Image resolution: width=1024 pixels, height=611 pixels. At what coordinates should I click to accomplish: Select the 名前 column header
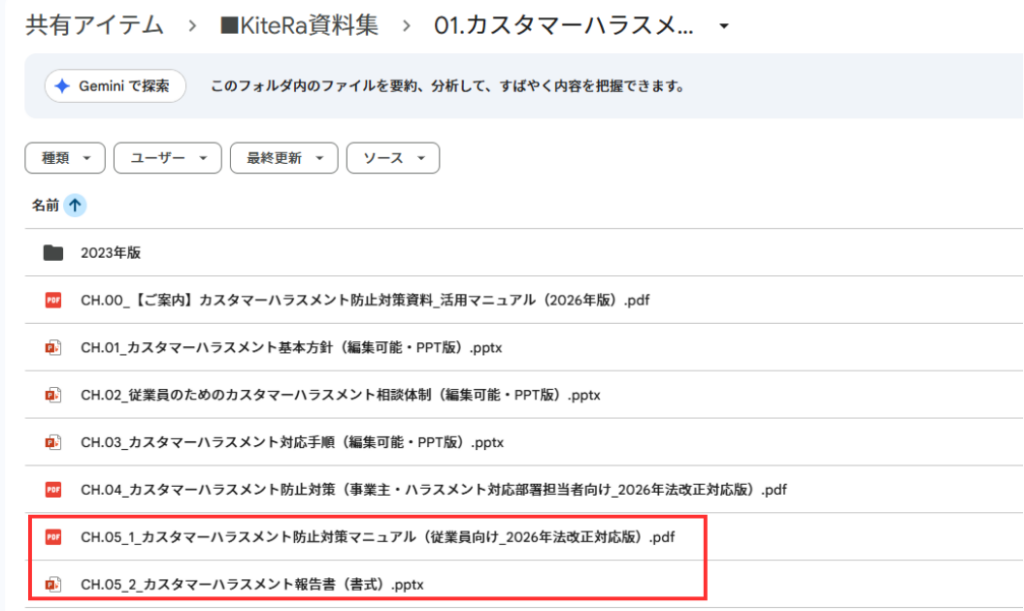pyautogui.click(x=45, y=205)
